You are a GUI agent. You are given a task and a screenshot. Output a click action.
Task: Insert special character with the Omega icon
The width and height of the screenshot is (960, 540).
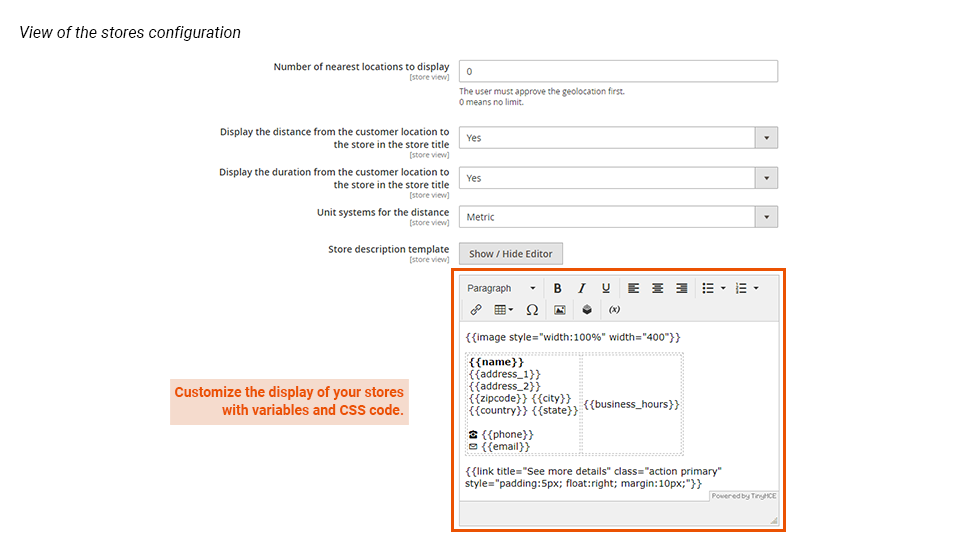[532, 310]
